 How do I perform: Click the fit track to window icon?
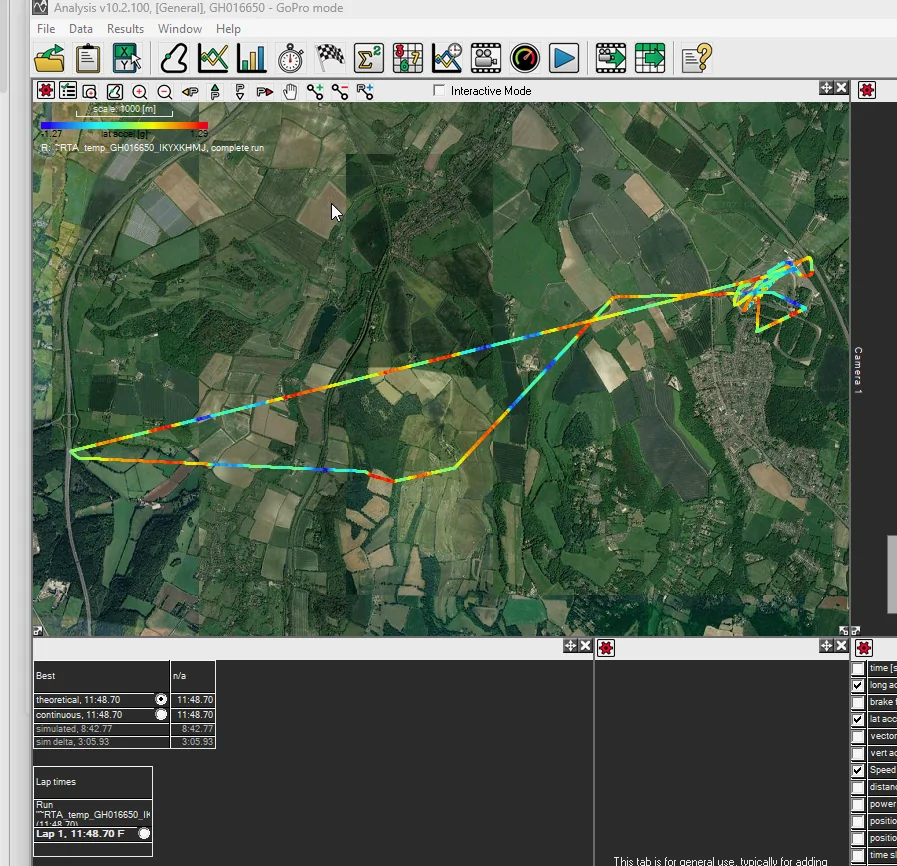click(x=114, y=92)
